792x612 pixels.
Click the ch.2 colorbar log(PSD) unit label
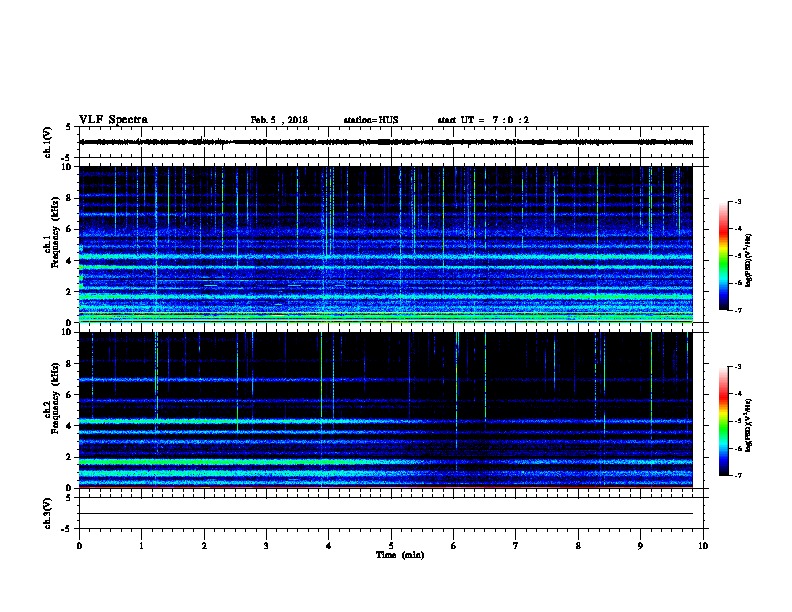(x=748, y=426)
